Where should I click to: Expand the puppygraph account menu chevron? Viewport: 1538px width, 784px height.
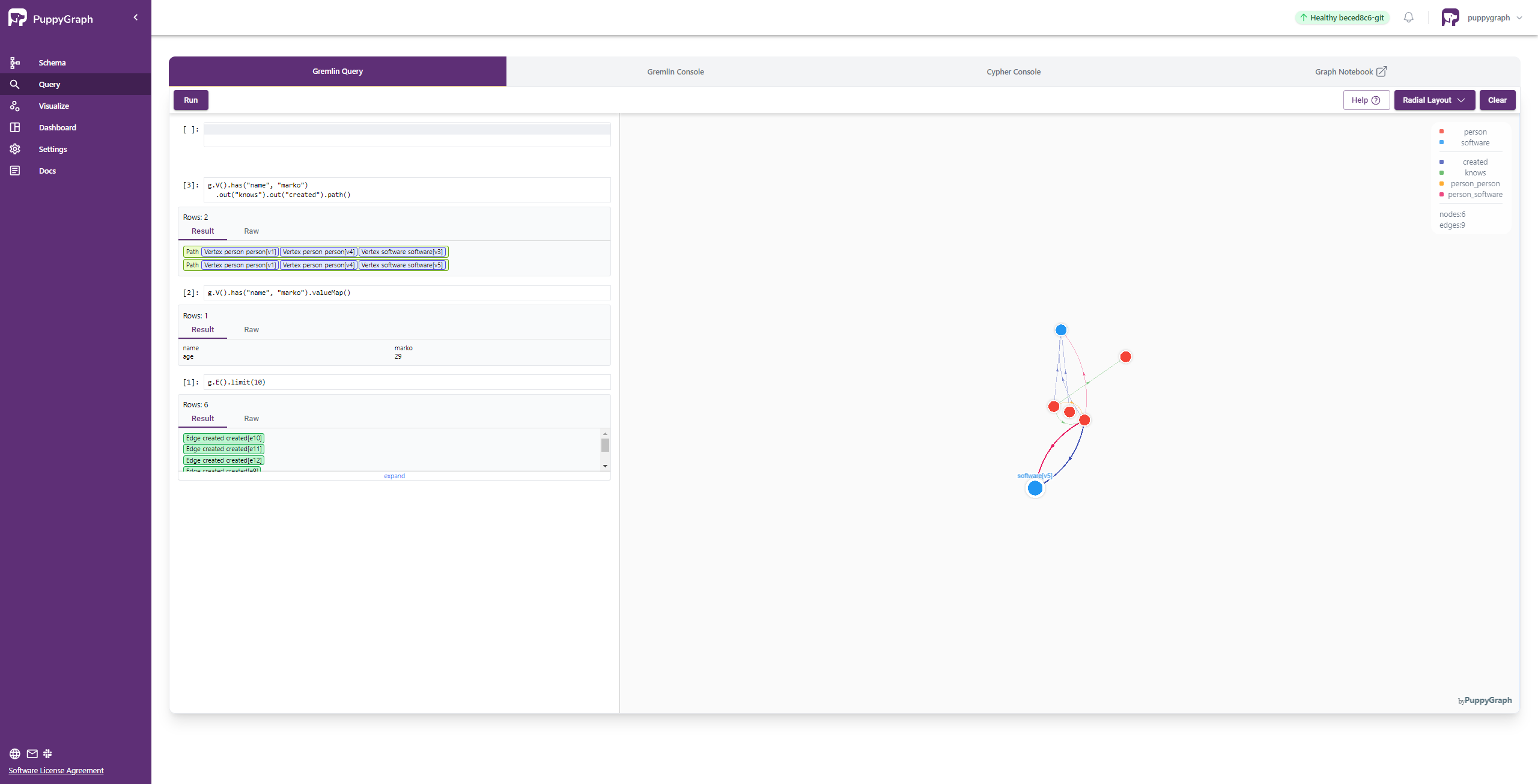click(x=1519, y=17)
